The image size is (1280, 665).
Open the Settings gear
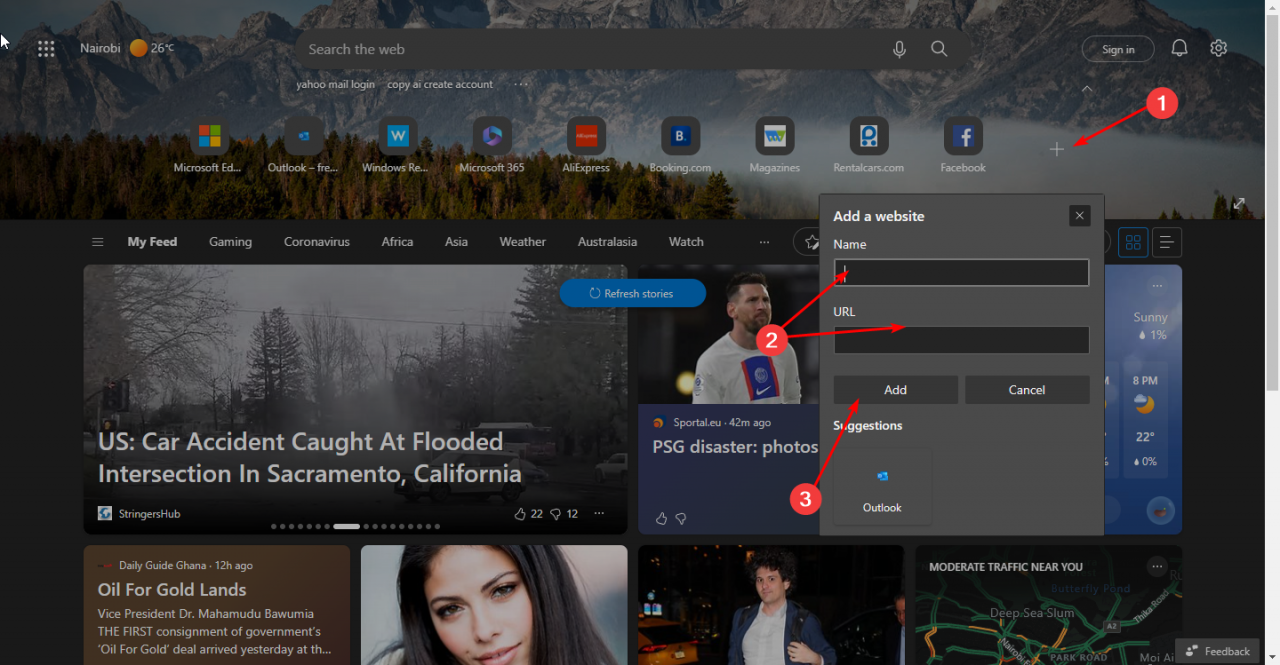pos(1218,48)
